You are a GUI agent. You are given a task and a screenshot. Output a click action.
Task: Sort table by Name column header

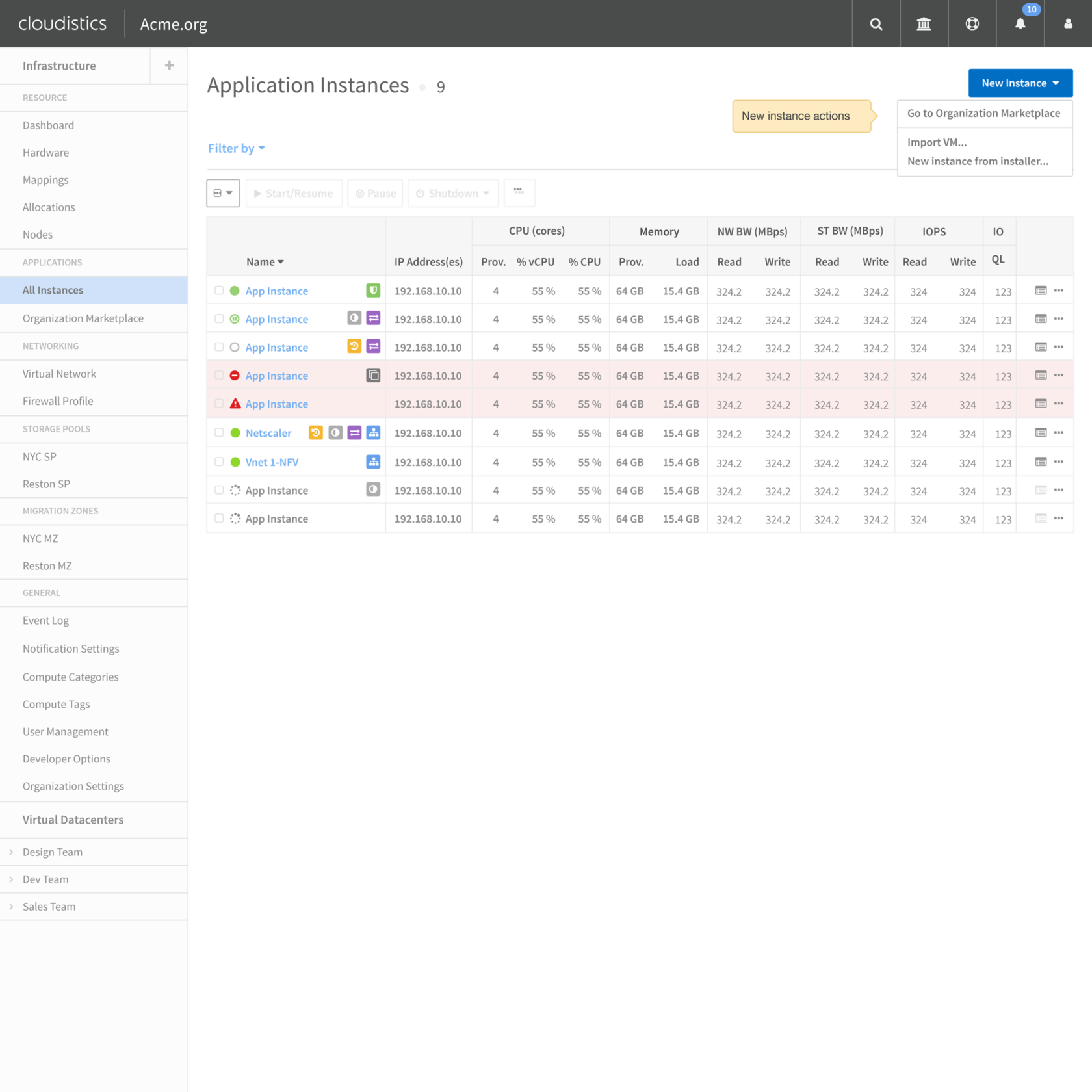click(265, 262)
